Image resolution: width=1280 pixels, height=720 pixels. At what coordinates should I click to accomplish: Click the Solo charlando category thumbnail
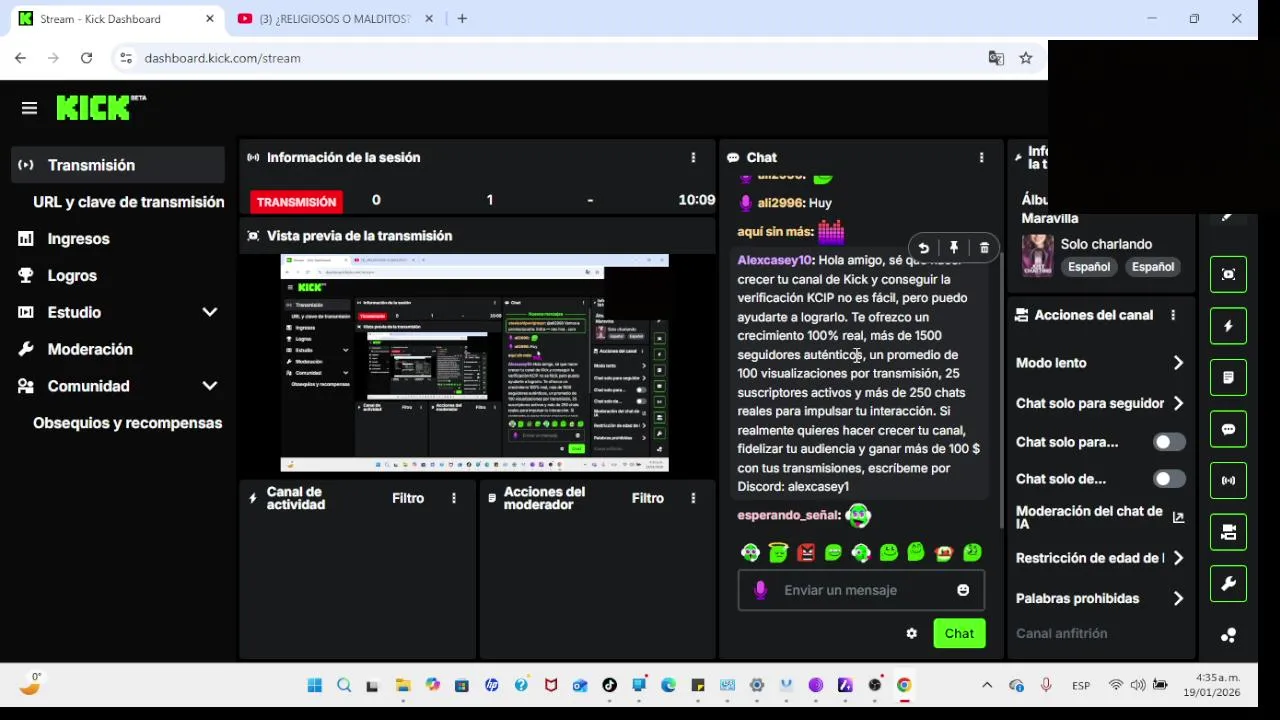tap(1038, 255)
